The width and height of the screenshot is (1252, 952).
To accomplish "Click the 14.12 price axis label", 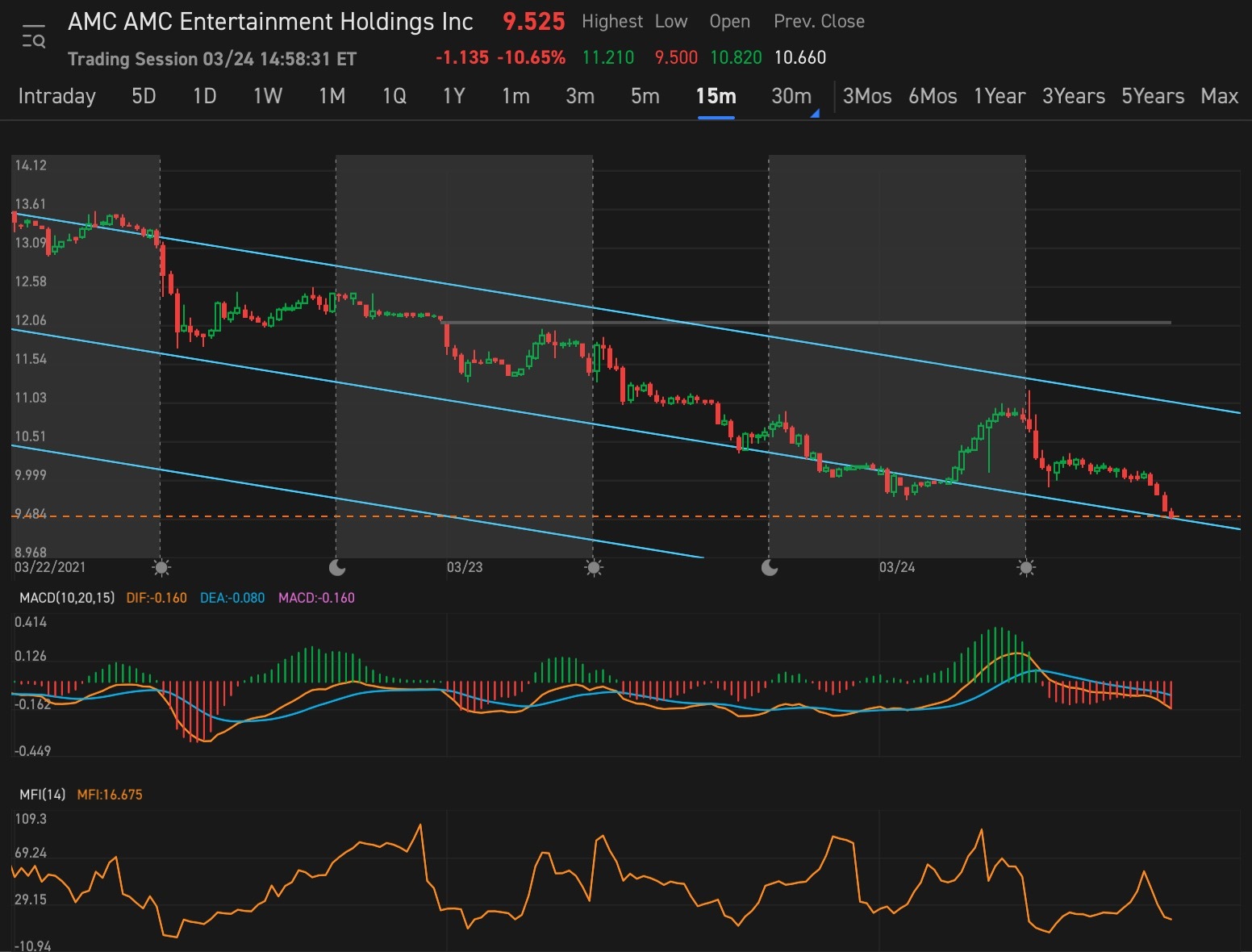I will coord(31,165).
